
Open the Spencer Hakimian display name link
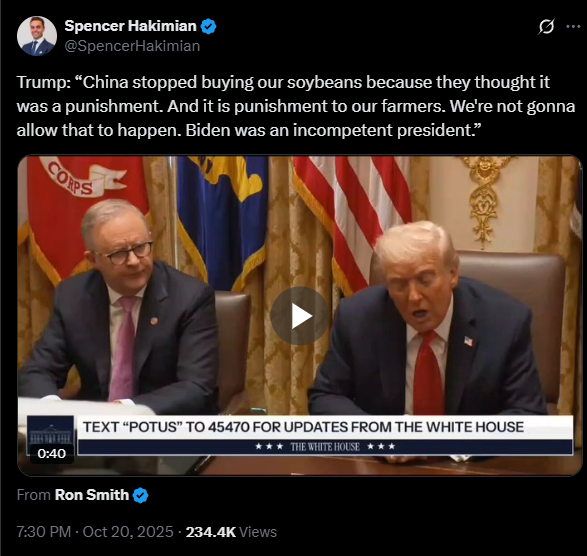pos(130,26)
